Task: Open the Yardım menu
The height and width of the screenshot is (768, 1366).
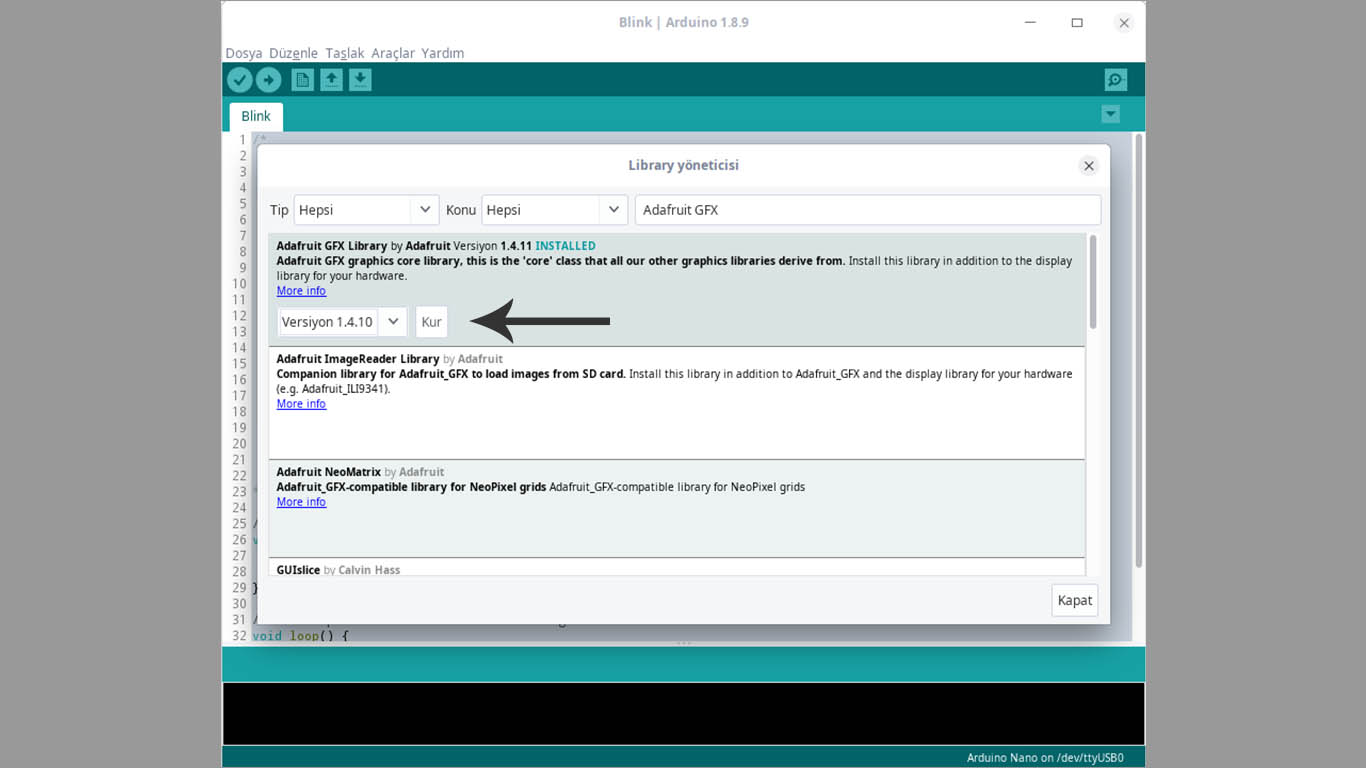Action: pyautogui.click(x=443, y=53)
